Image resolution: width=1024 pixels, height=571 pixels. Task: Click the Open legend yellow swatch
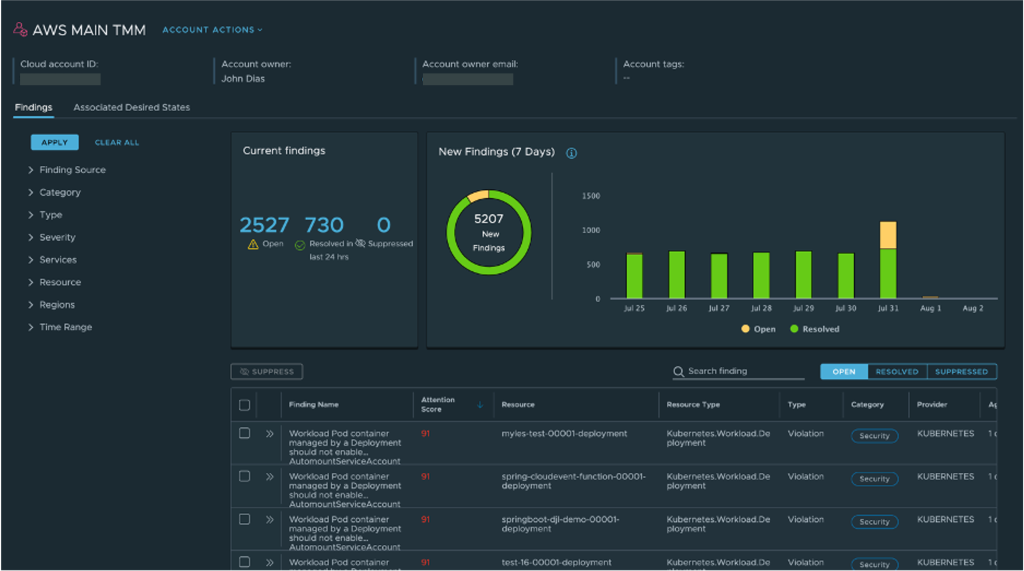pyautogui.click(x=745, y=329)
